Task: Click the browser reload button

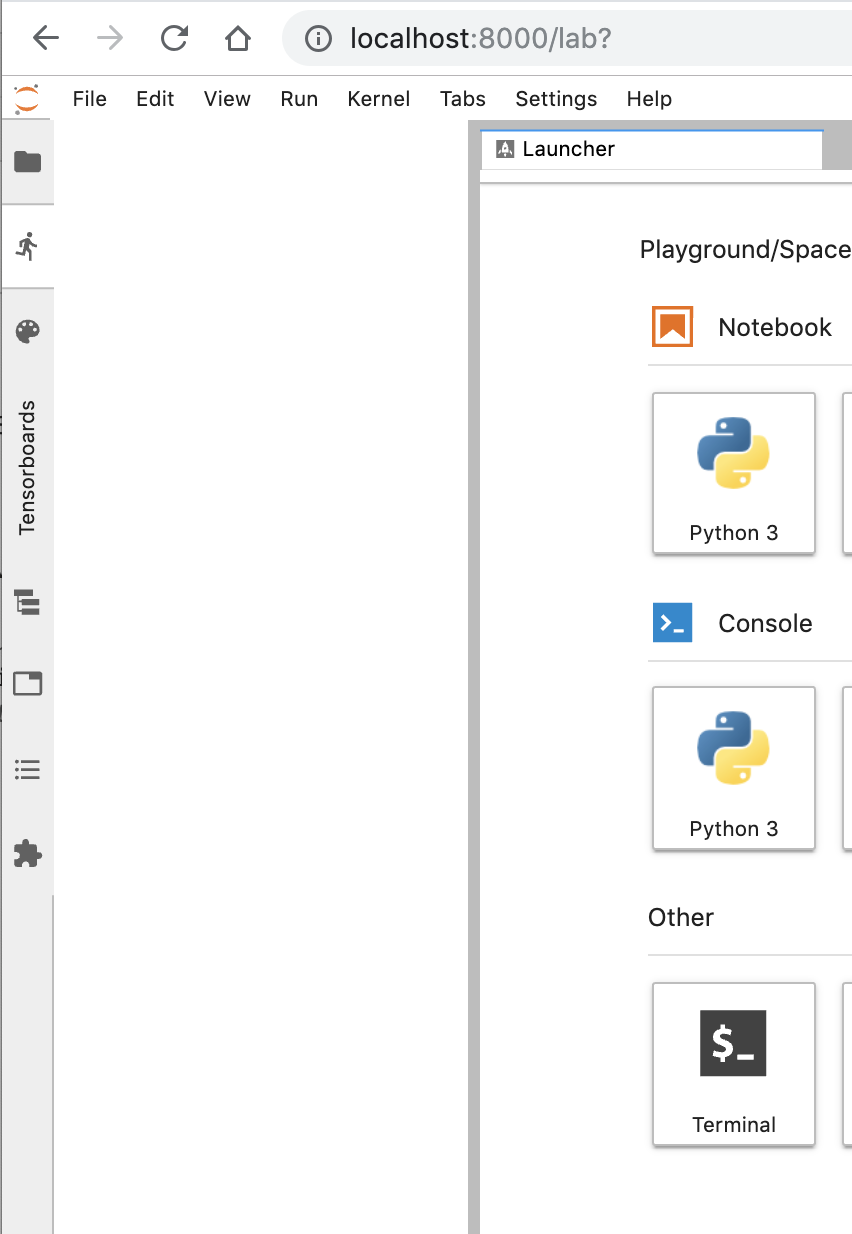Action: (174, 38)
